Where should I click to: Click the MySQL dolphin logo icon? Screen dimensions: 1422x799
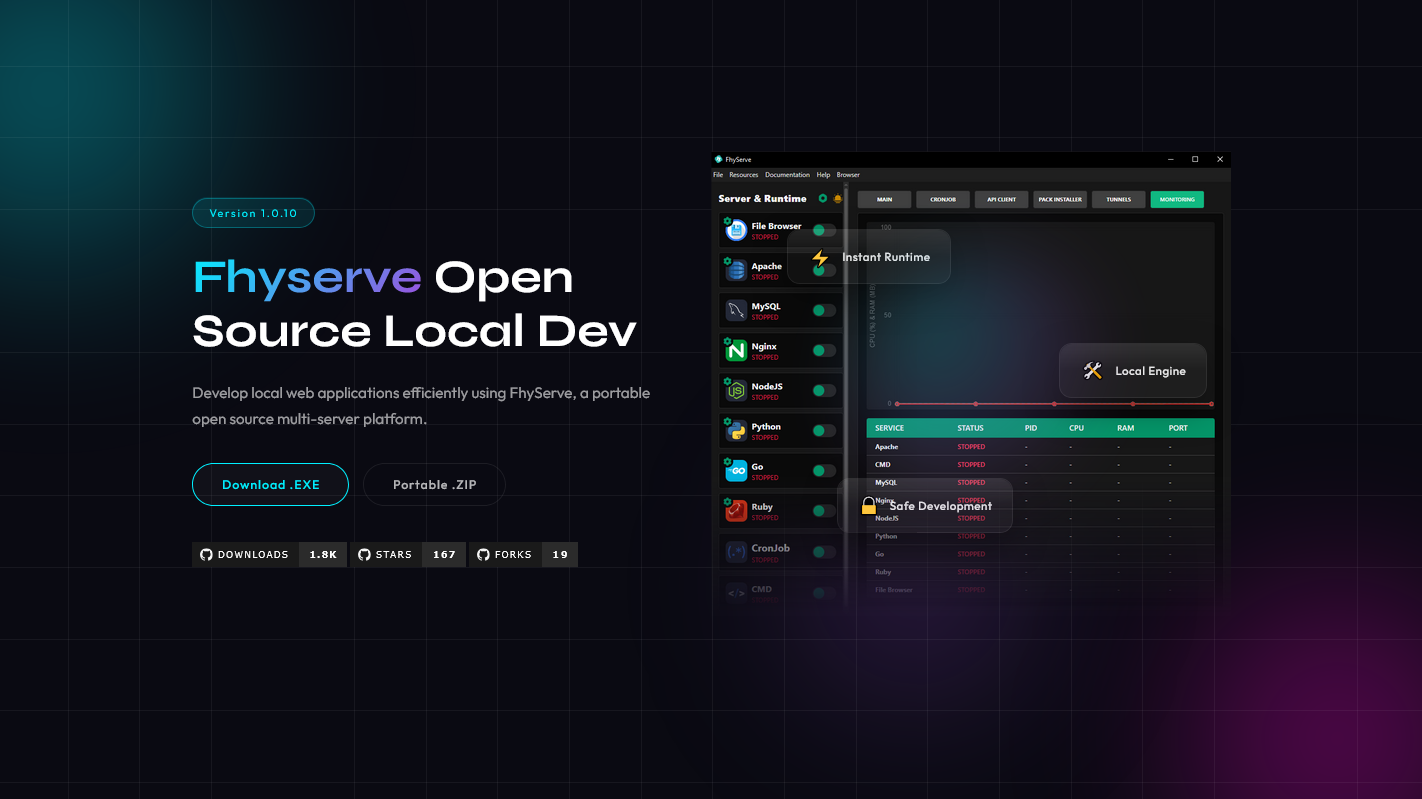pyautogui.click(x=736, y=310)
